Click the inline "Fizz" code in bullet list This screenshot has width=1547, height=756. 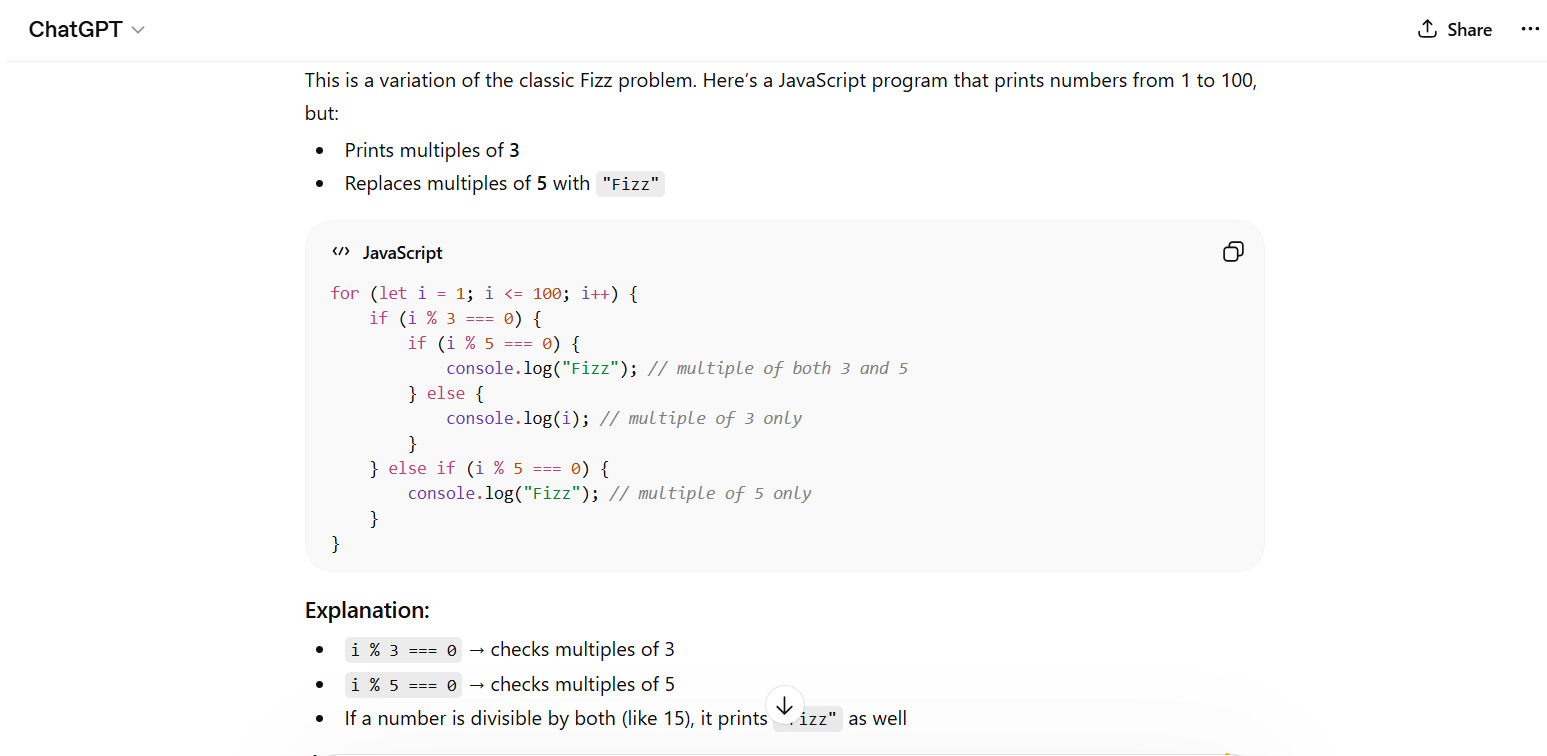pyautogui.click(x=630, y=184)
